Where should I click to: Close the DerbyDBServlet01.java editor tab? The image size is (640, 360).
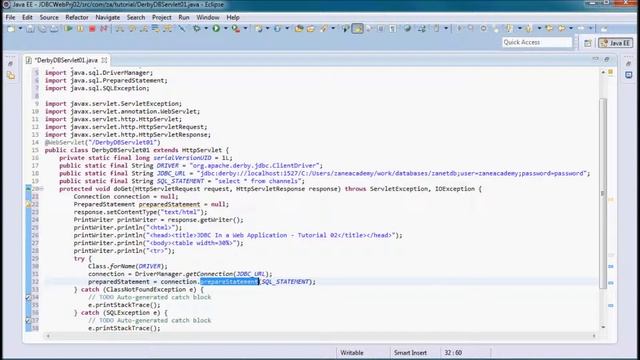point(104,60)
